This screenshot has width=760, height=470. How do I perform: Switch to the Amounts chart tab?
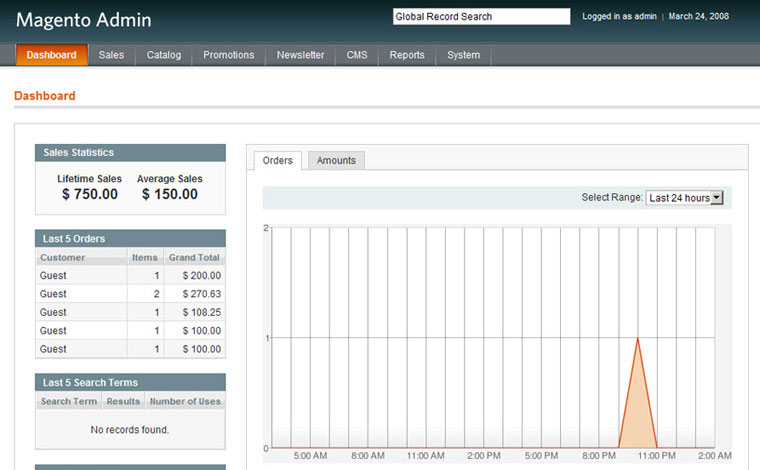click(336, 160)
